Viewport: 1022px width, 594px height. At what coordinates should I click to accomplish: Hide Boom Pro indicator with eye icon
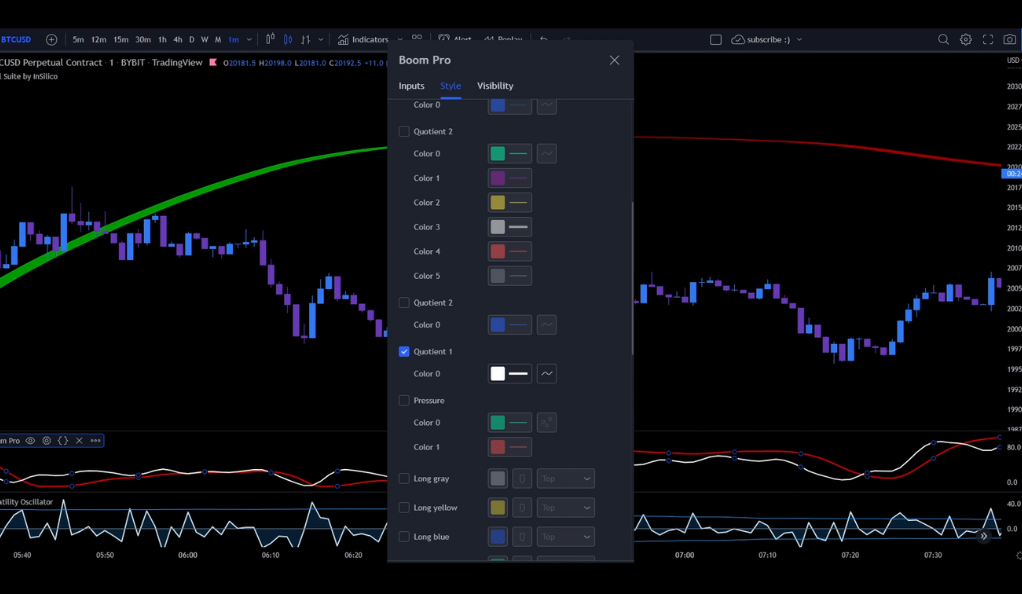pos(30,440)
